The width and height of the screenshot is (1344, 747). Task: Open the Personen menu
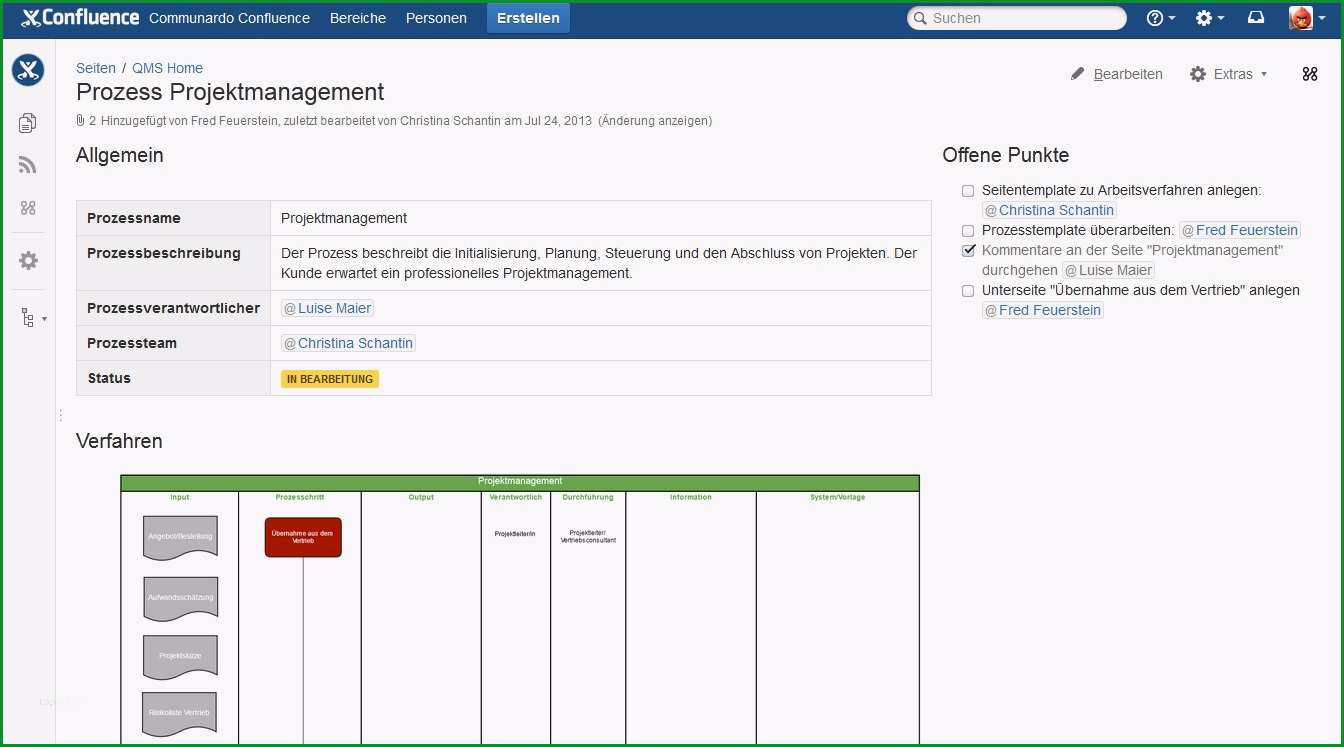[x=436, y=18]
